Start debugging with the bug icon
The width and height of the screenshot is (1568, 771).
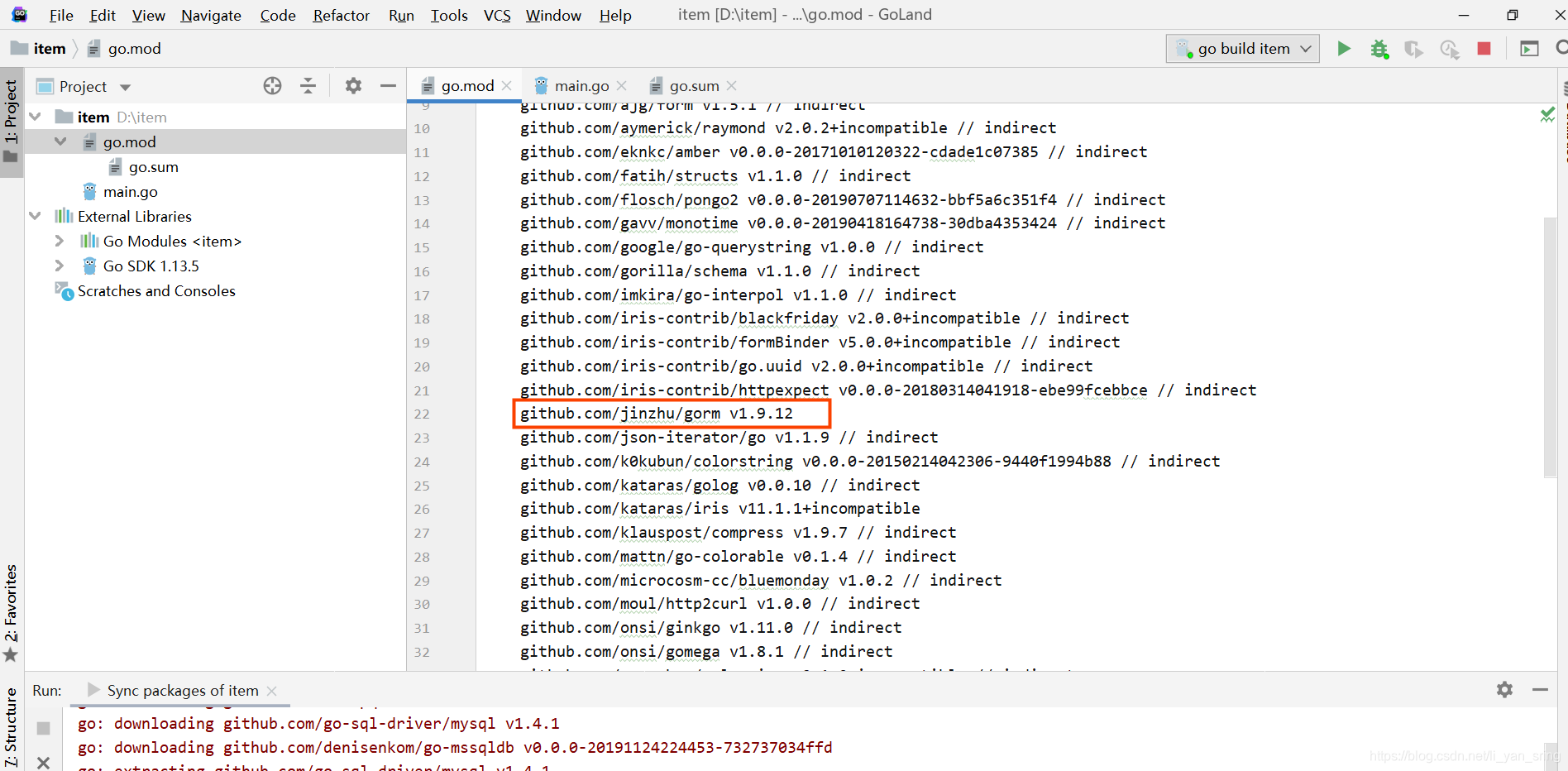tap(1379, 49)
